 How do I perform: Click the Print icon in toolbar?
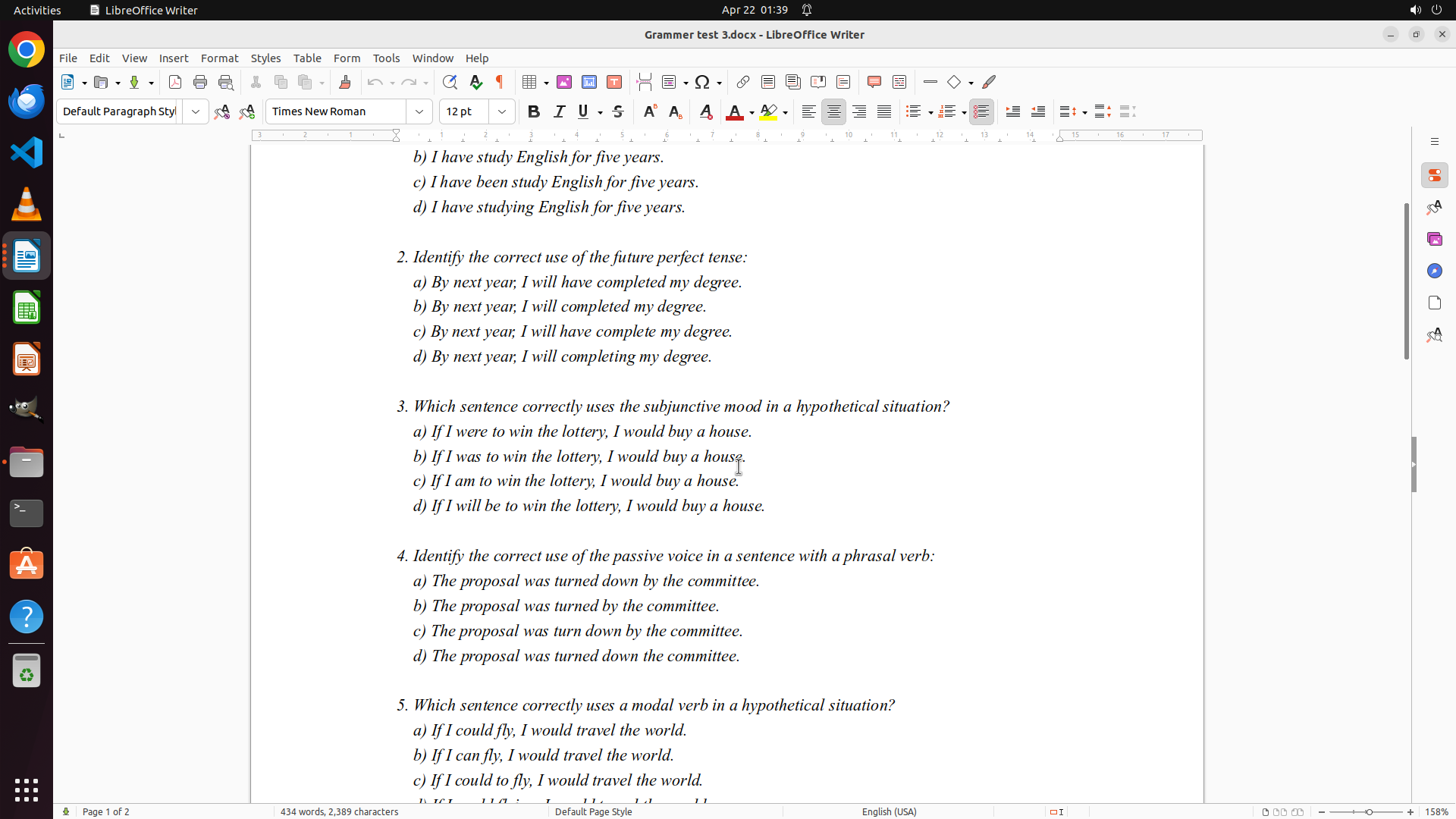(x=200, y=82)
